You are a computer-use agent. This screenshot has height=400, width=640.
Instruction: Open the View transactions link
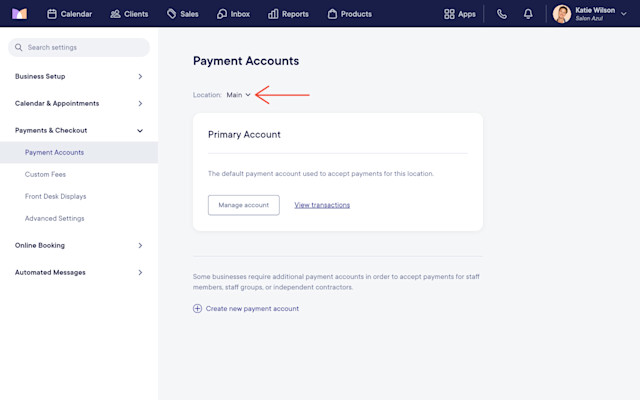tap(322, 205)
